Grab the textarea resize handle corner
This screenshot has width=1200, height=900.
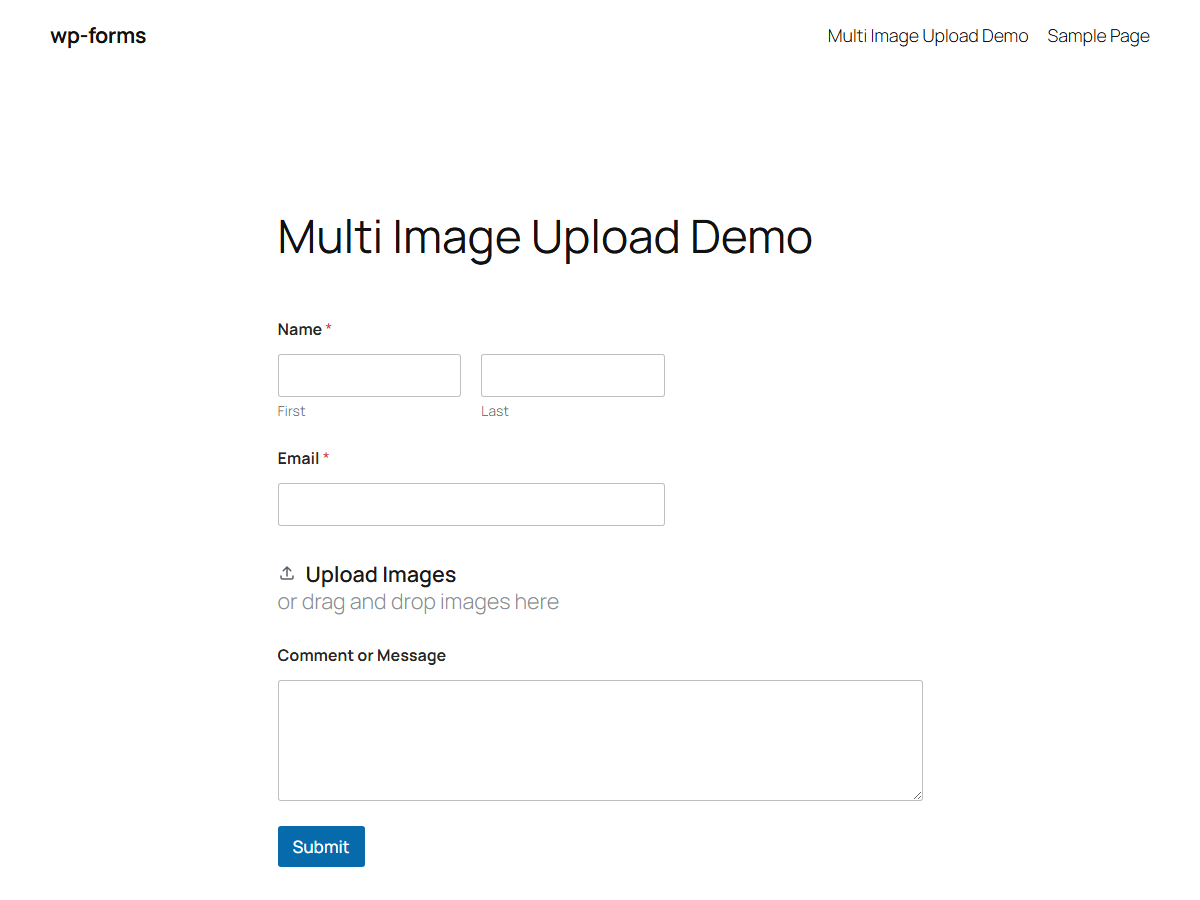(x=916, y=794)
